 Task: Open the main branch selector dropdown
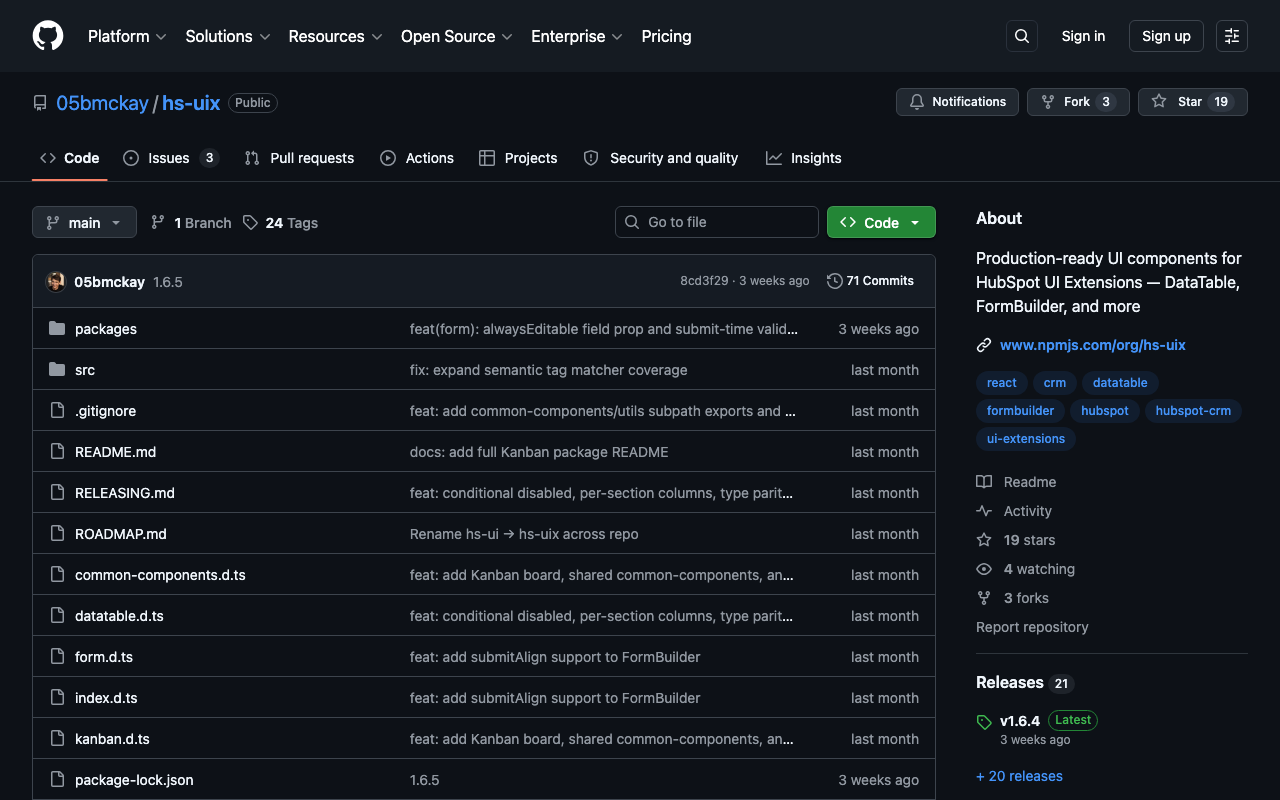tap(84, 222)
